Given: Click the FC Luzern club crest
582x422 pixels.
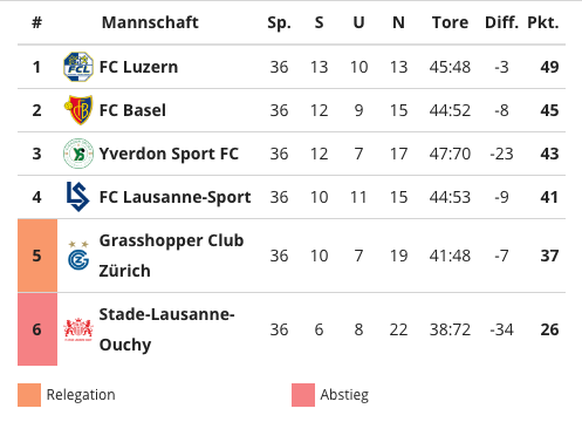Looking at the screenshot, I should click(x=78, y=67).
